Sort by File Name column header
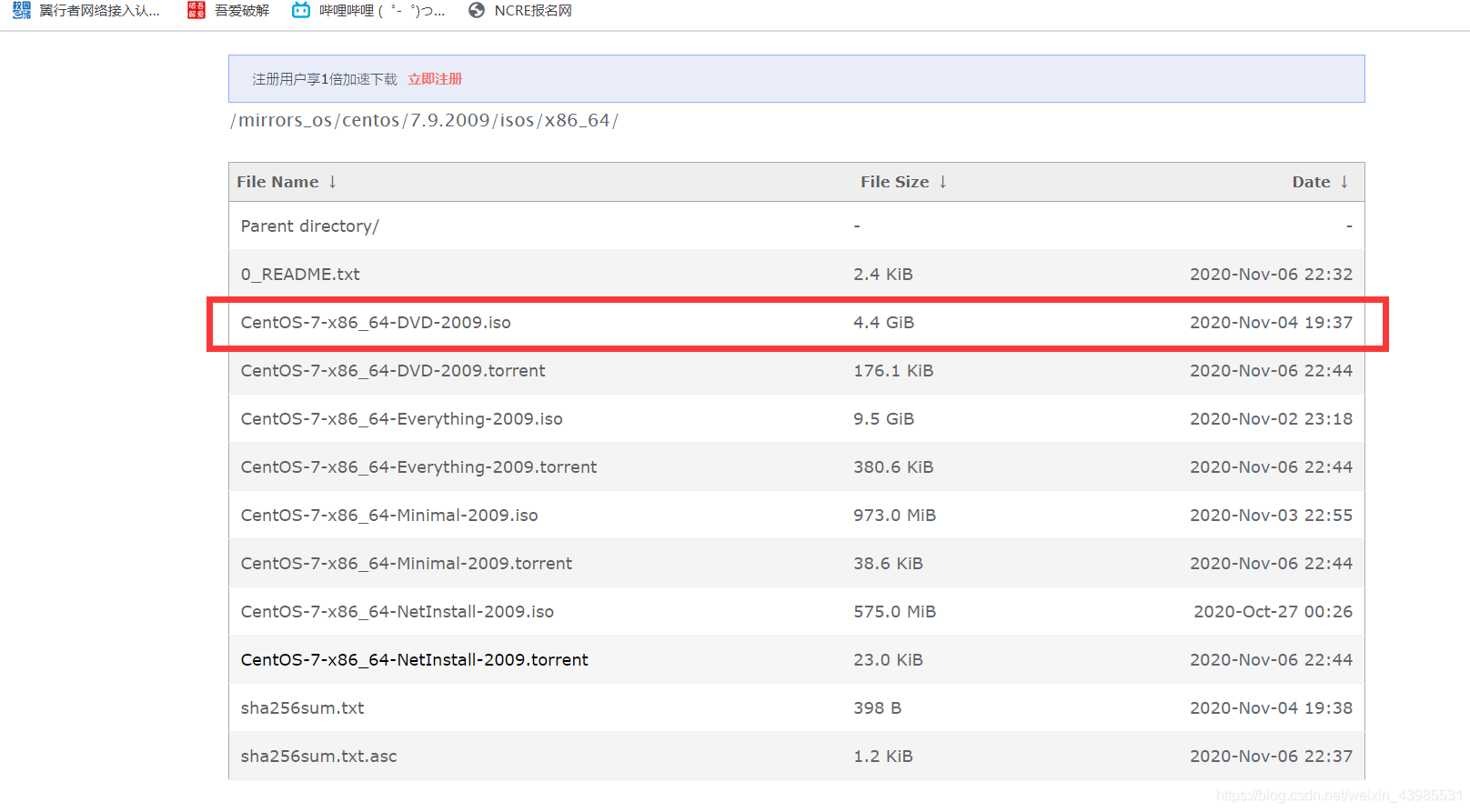 (277, 182)
